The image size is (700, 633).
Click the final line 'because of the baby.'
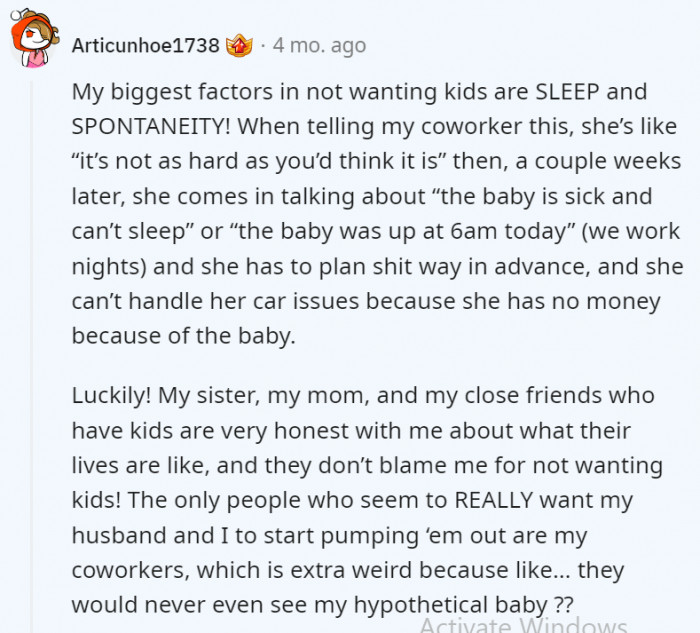183,336
